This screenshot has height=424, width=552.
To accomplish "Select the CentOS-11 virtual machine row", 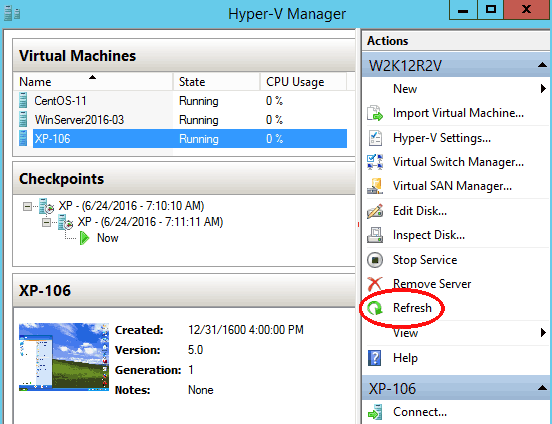I will [x=183, y=101].
